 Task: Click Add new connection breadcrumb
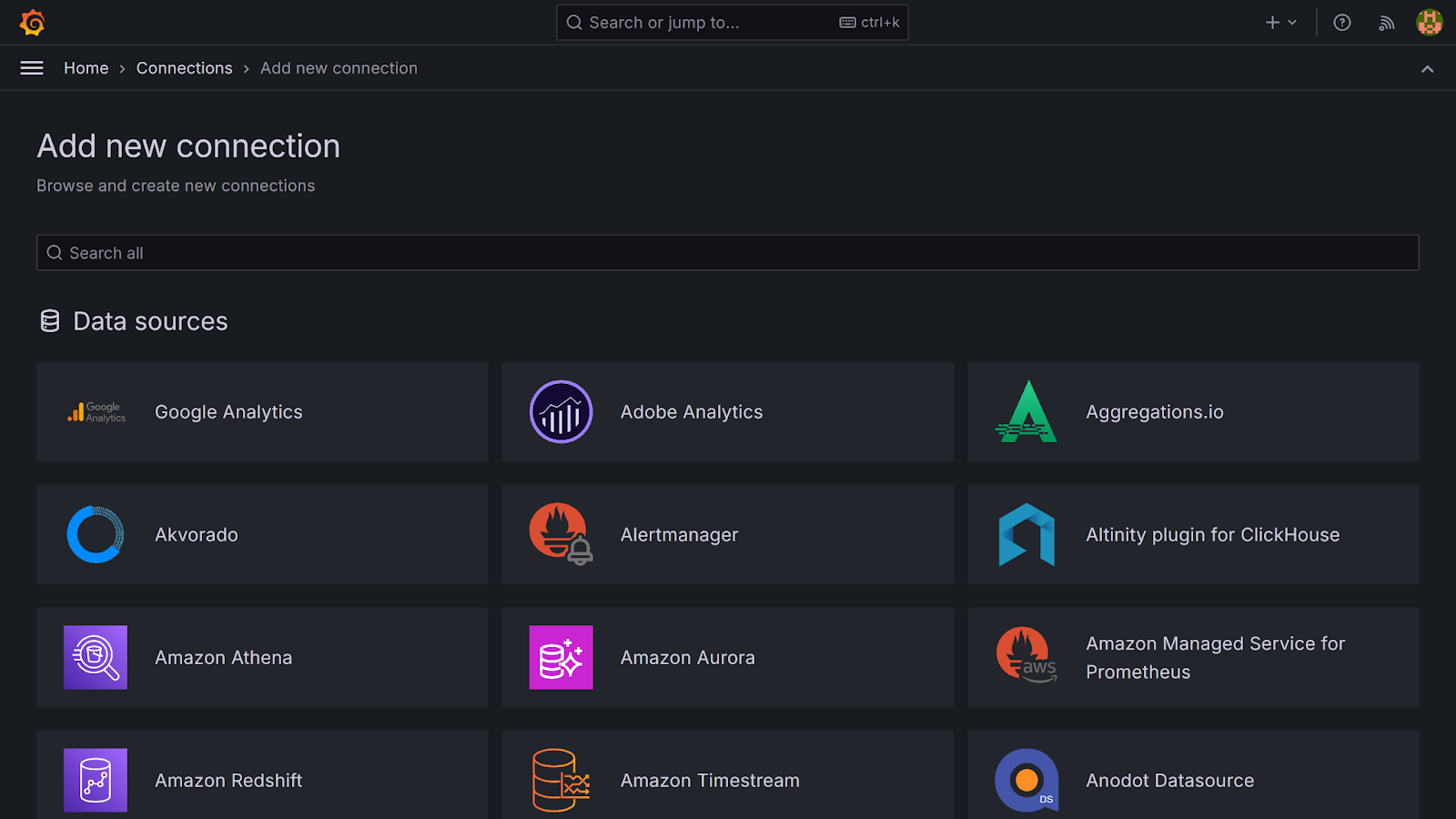tap(339, 68)
